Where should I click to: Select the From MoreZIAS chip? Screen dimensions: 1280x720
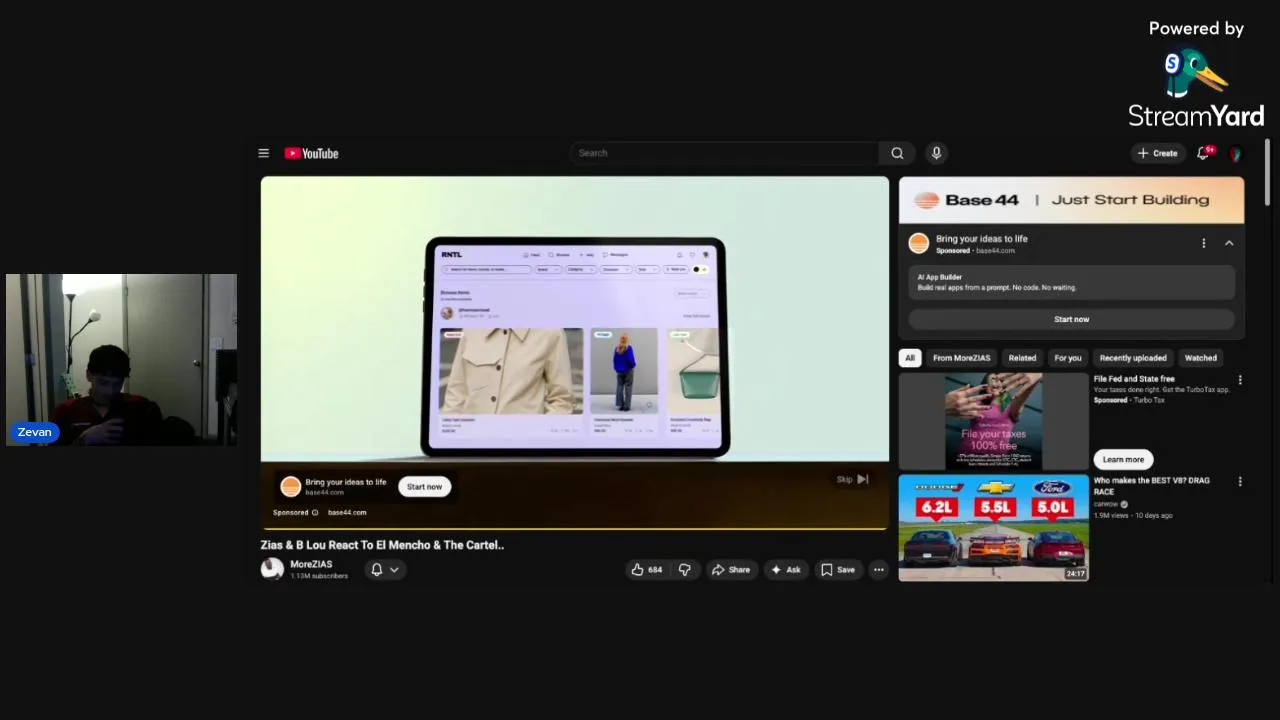pyautogui.click(x=961, y=358)
